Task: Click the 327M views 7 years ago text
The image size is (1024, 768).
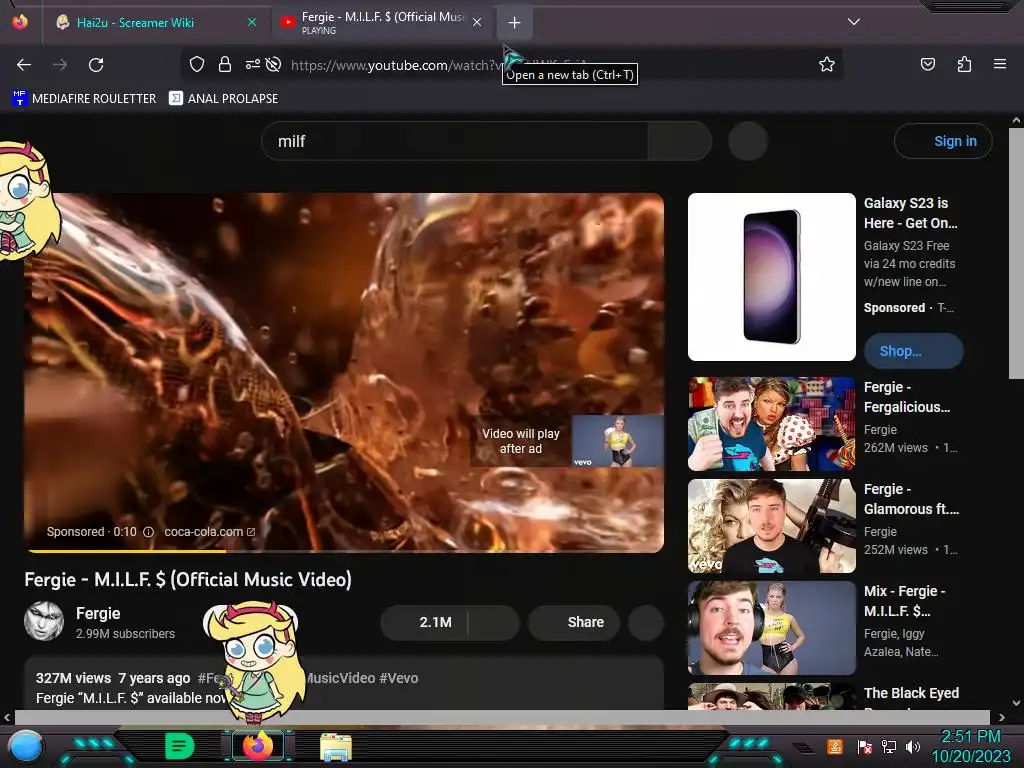Action: point(113,679)
